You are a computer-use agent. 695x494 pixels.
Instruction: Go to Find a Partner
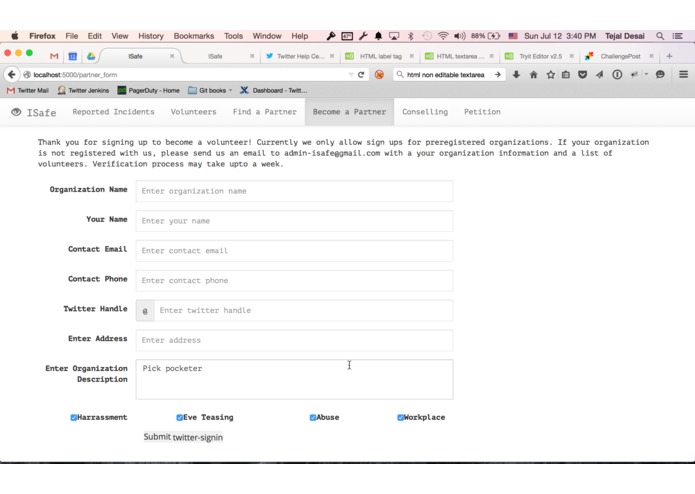coord(265,112)
